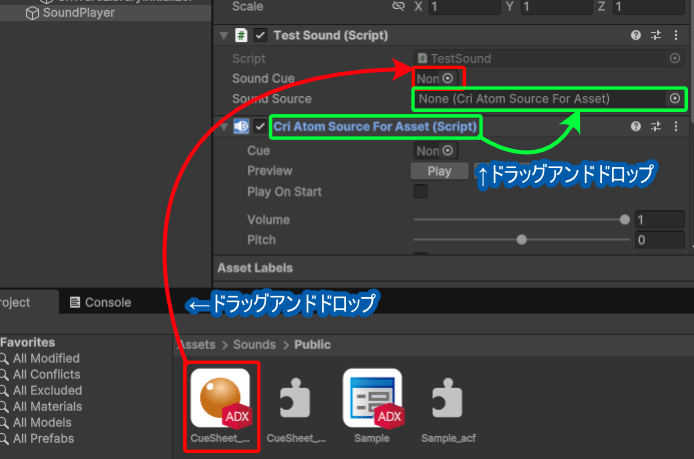Click the Sound Source label
The image size is (694, 459).
[x=272, y=99]
